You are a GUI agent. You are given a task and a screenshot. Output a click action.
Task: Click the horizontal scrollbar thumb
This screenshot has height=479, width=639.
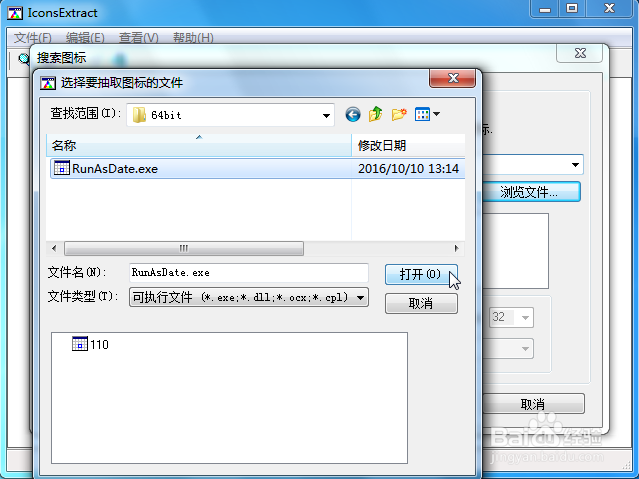184,248
